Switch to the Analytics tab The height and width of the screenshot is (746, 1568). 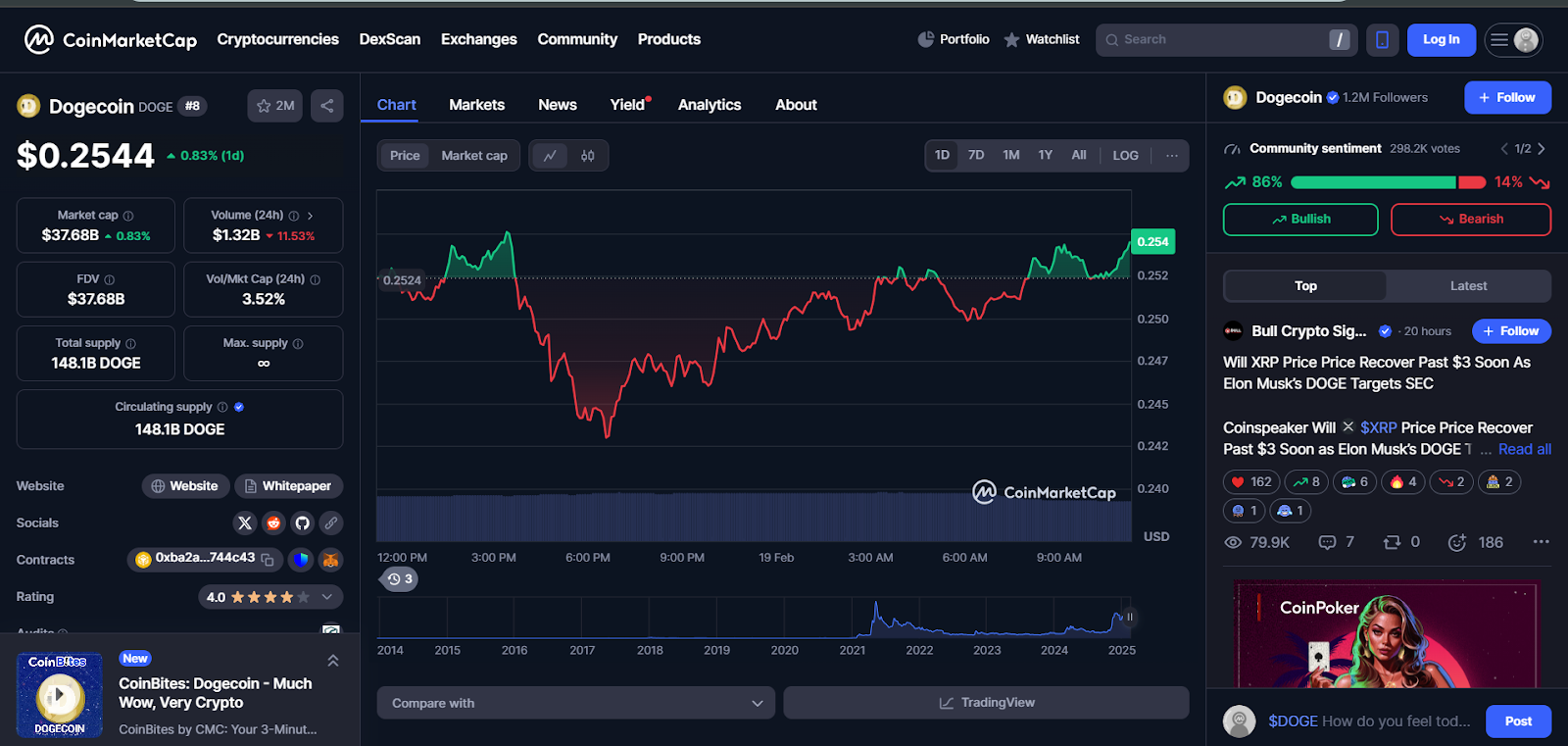pyautogui.click(x=710, y=105)
